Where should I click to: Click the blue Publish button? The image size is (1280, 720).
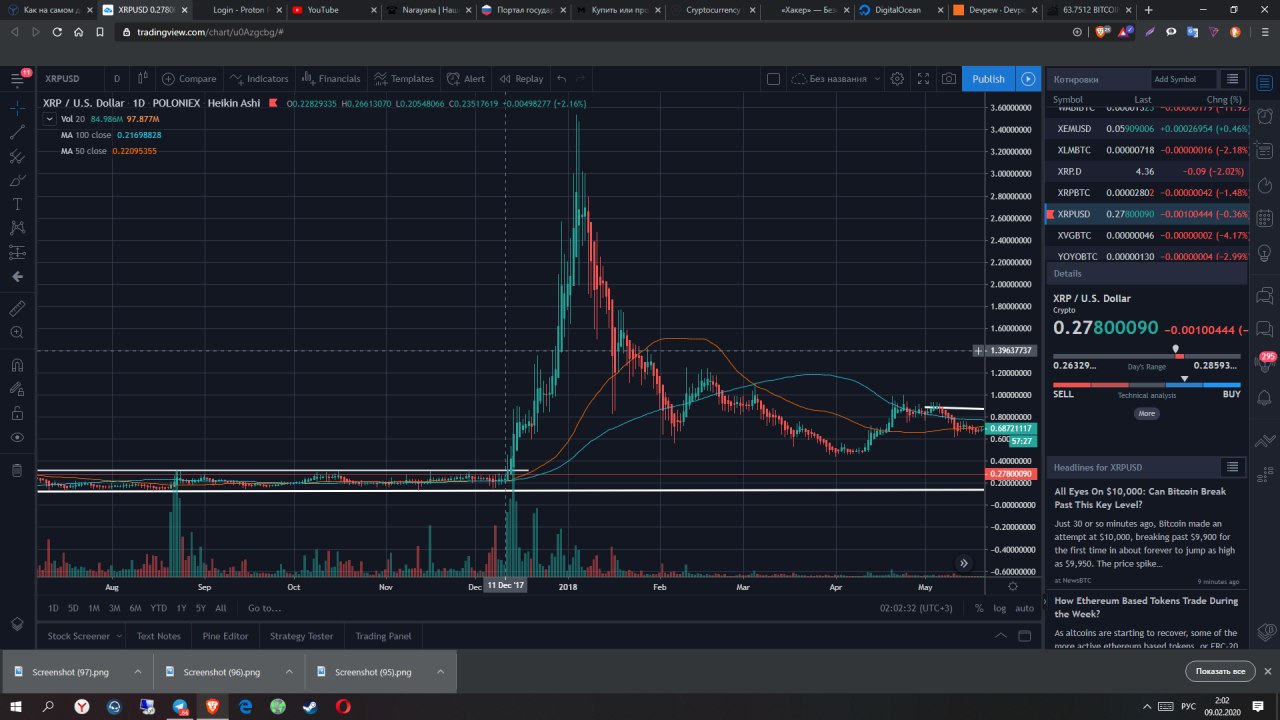click(988, 79)
